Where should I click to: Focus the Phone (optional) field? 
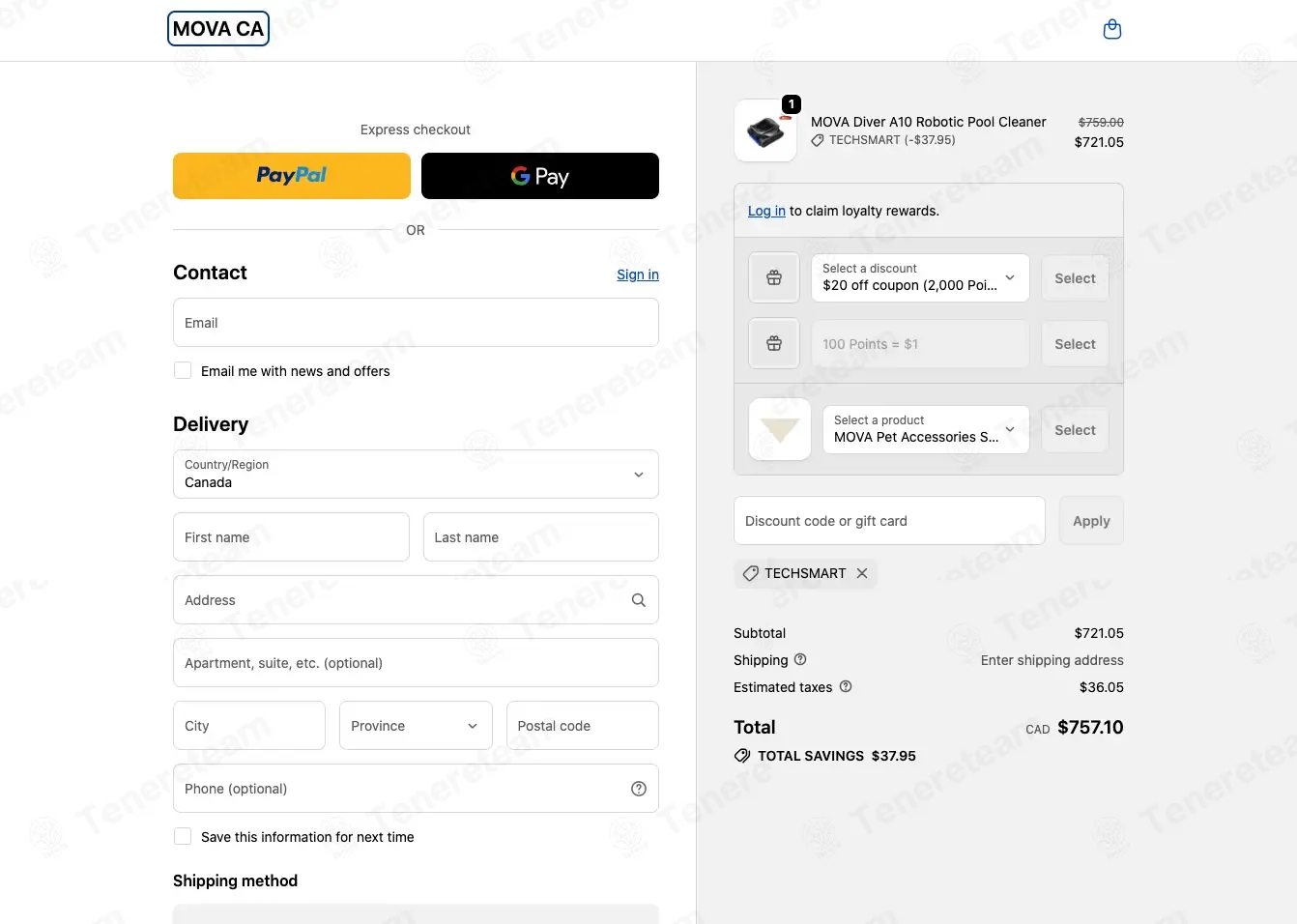pos(416,789)
